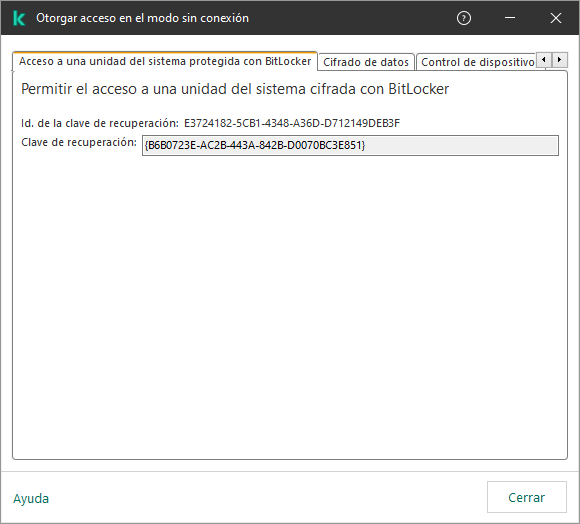Open the Ayuda link
The height and width of the screenshot is (524, 580).
31,498
